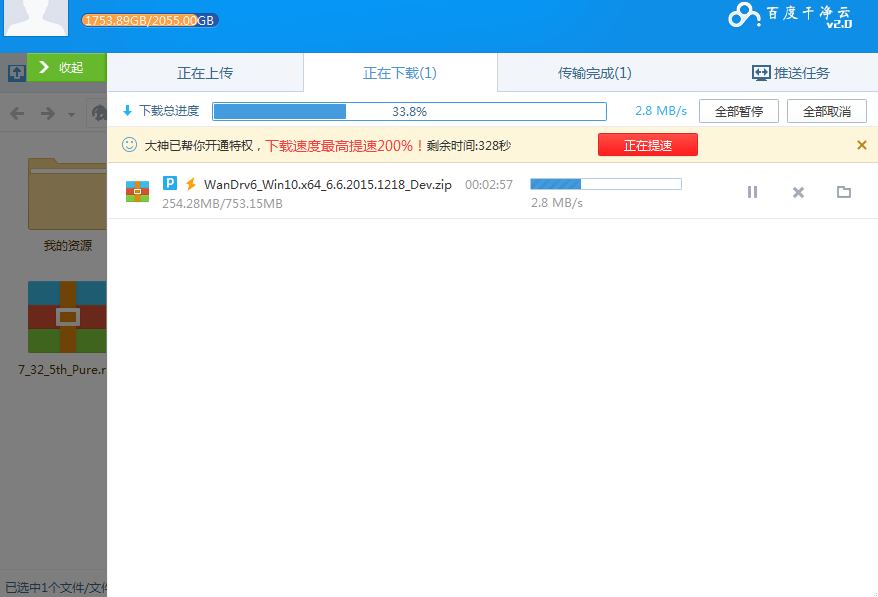
Task: Click the blue 2.8 MB/s total speed
Action: [661, 111]
